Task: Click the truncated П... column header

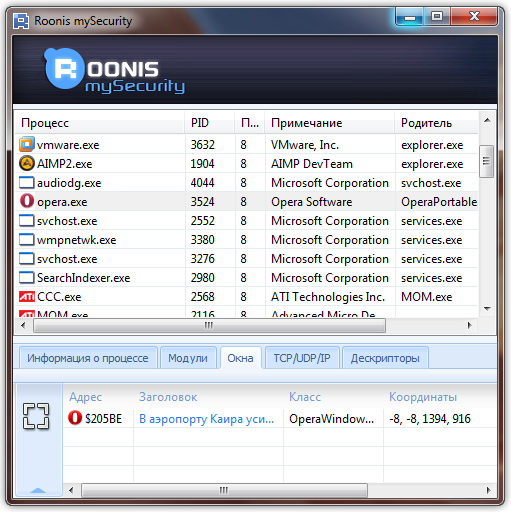Action: (250, 123)
